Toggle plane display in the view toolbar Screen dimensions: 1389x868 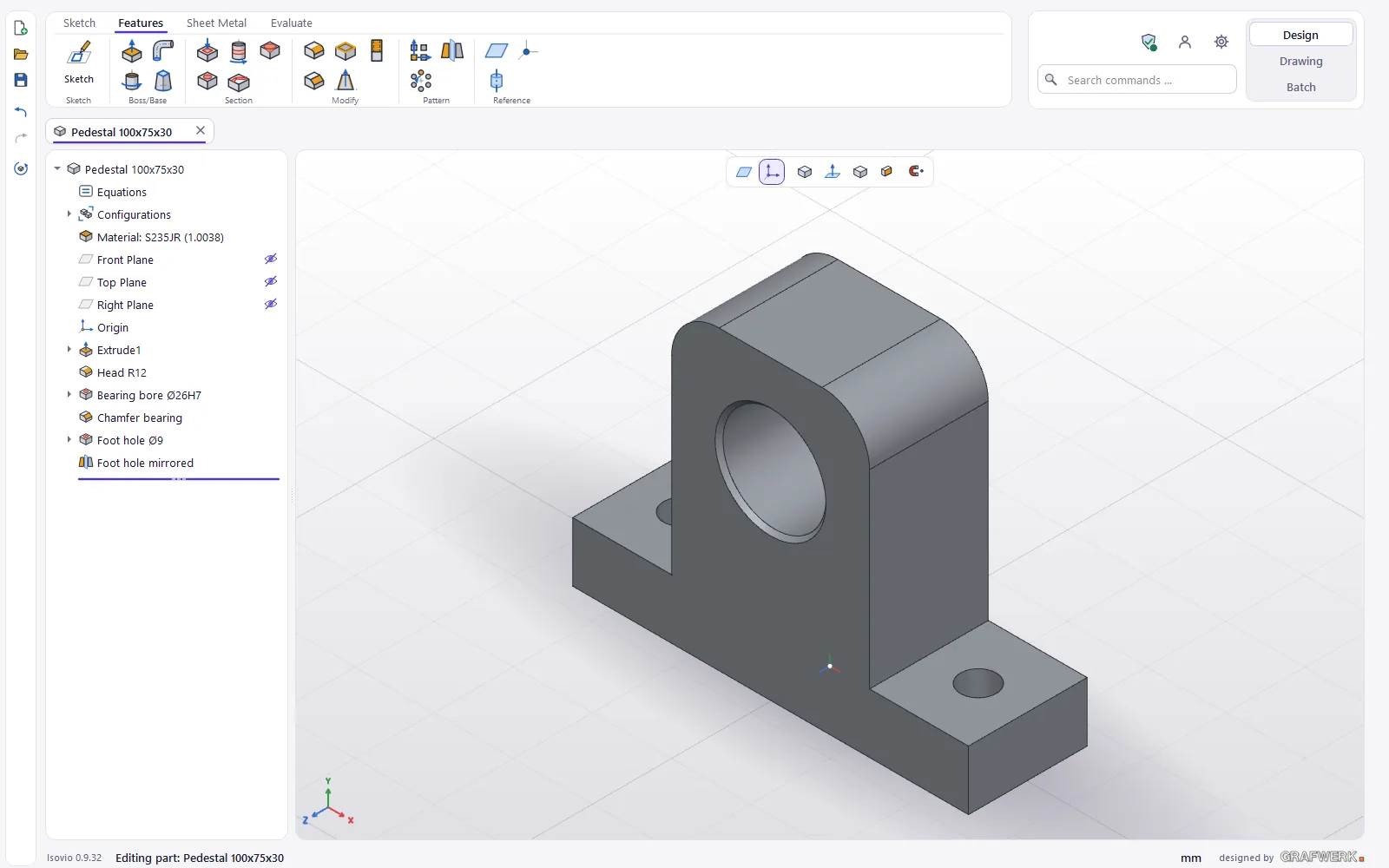pos(744,172)
